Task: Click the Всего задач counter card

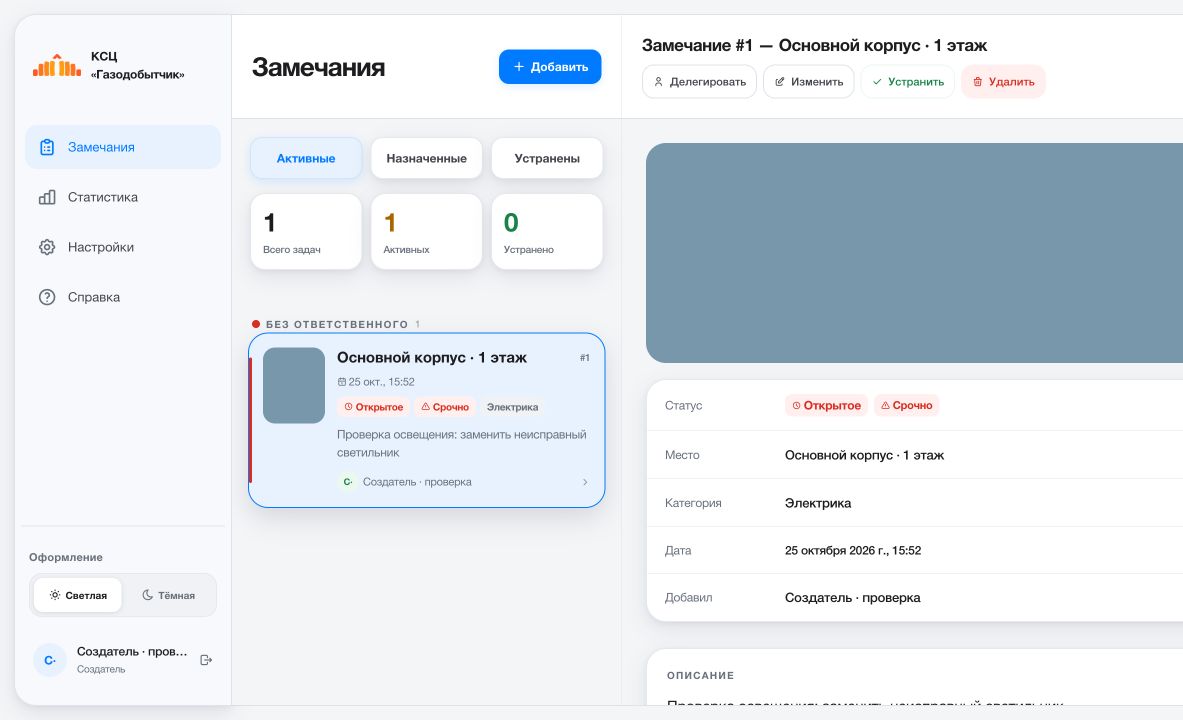Action: point(306,232)
